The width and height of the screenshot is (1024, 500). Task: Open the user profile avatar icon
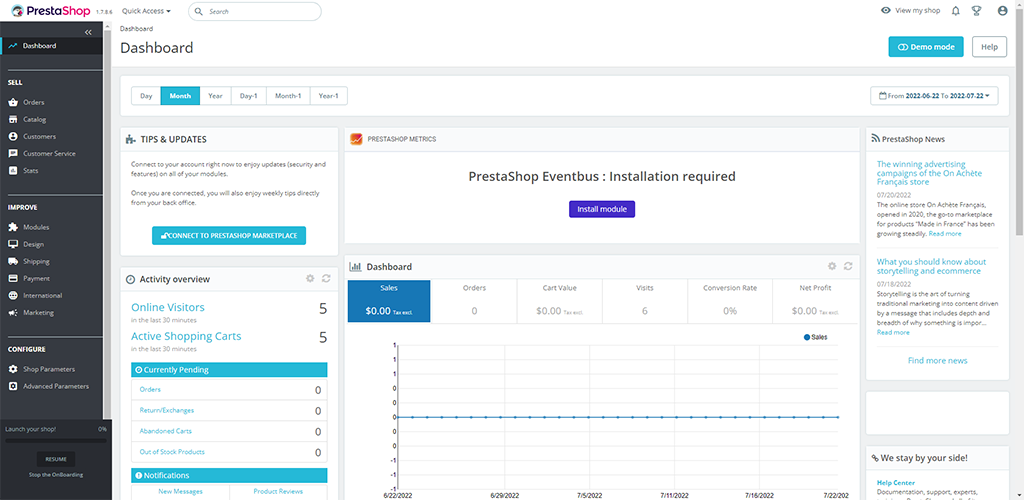(x=1002, y=10)
